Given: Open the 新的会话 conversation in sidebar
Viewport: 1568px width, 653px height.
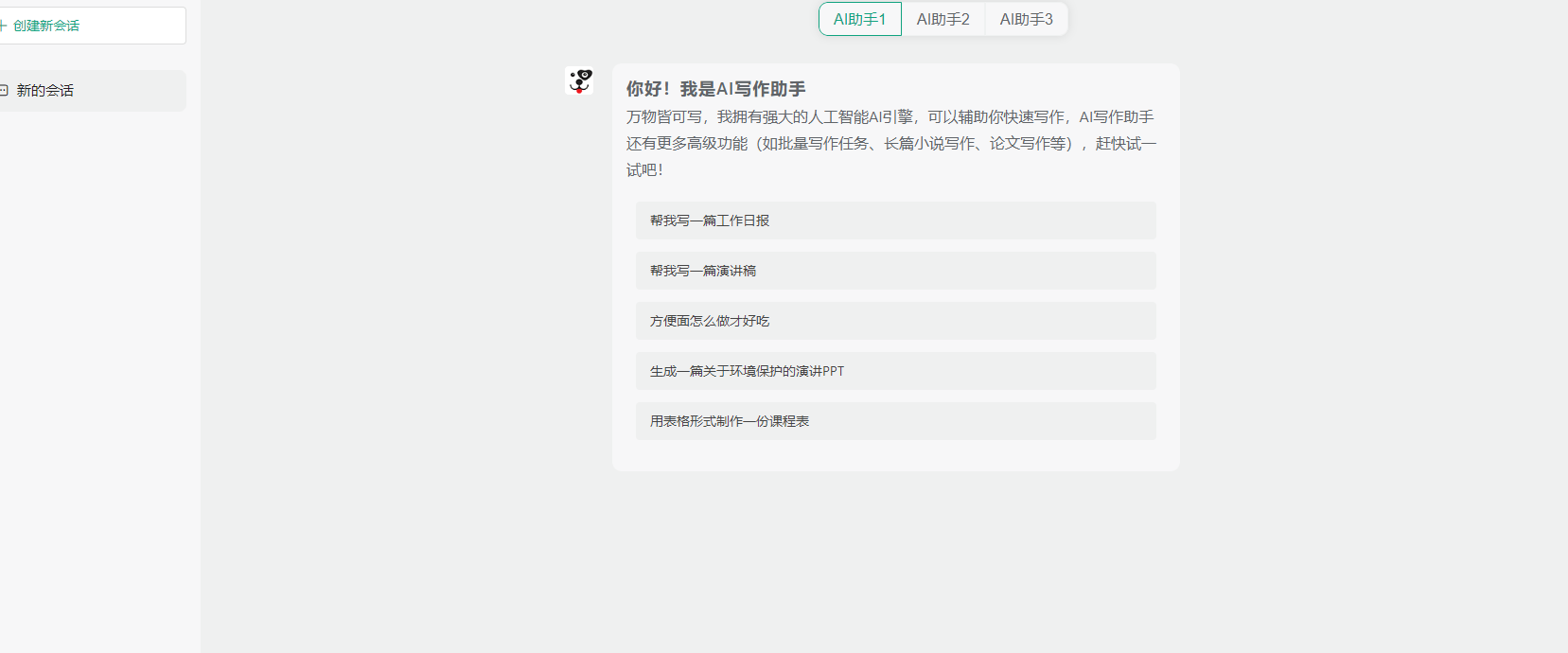Looking at the screenshot, I should [45, 91].
